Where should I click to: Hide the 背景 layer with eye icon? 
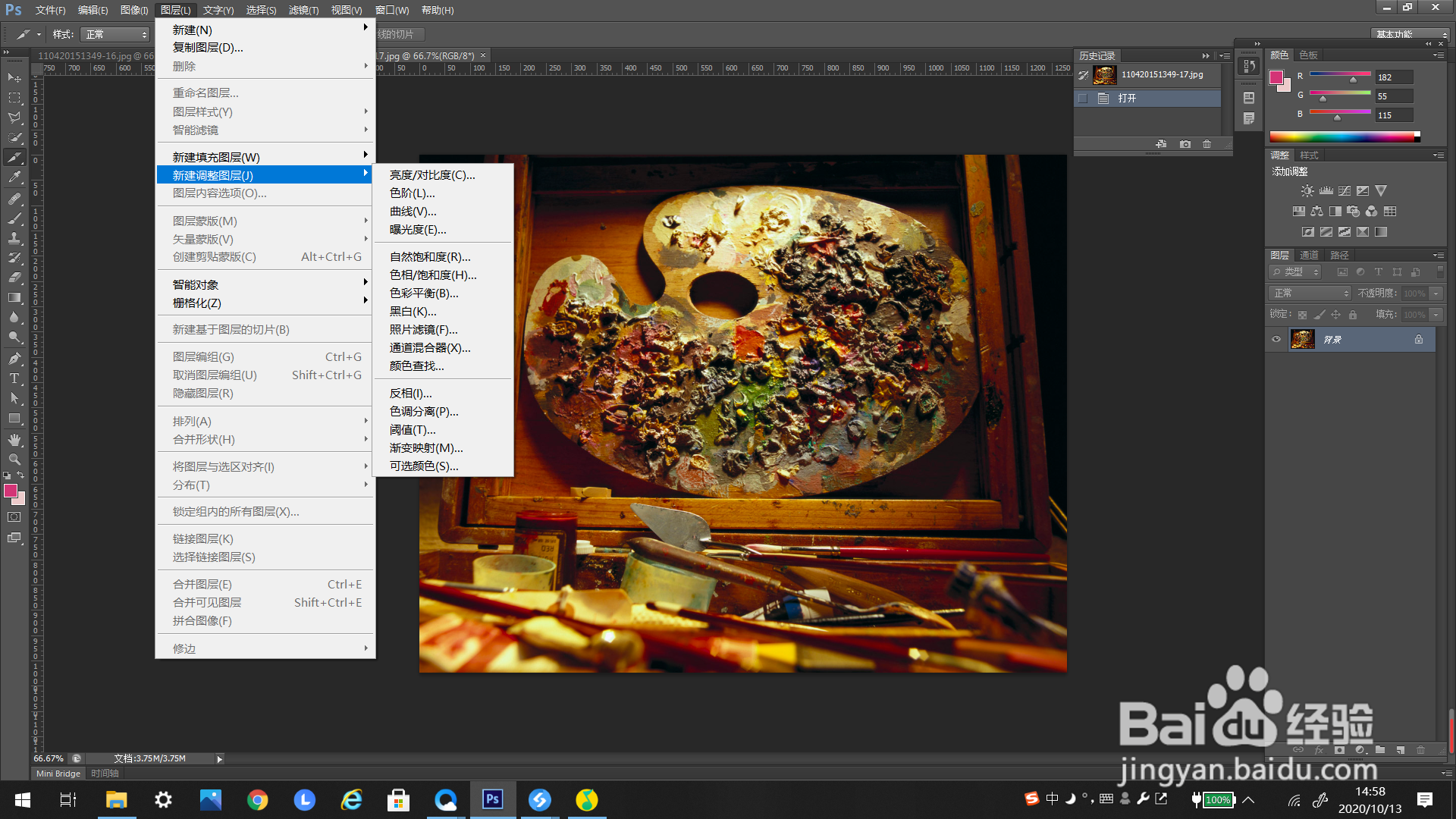[1276, 340]
